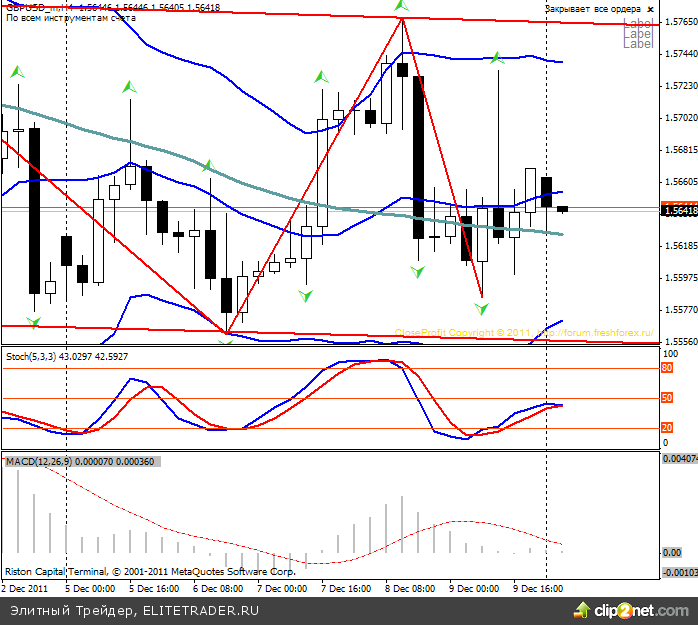
Task: Click the Закрывает все ордера label
Action: [x=592, y=8]
